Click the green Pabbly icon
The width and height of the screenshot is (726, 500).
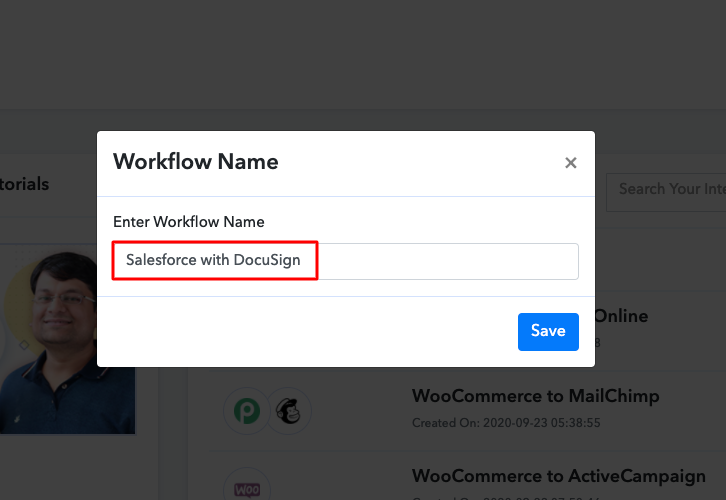point(246,411)
